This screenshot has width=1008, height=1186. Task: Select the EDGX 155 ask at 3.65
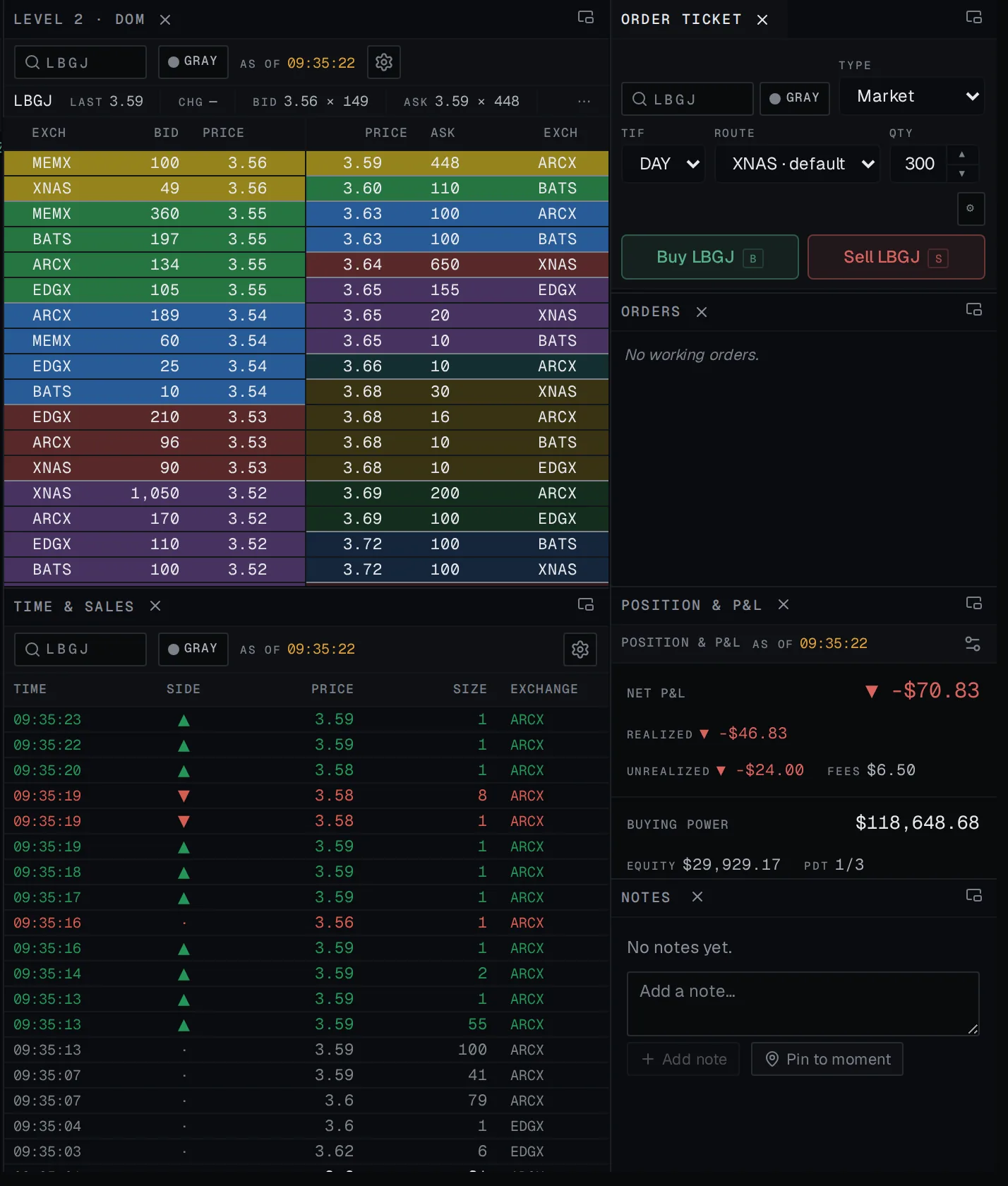pyautogui.click(x=457, y=290)
